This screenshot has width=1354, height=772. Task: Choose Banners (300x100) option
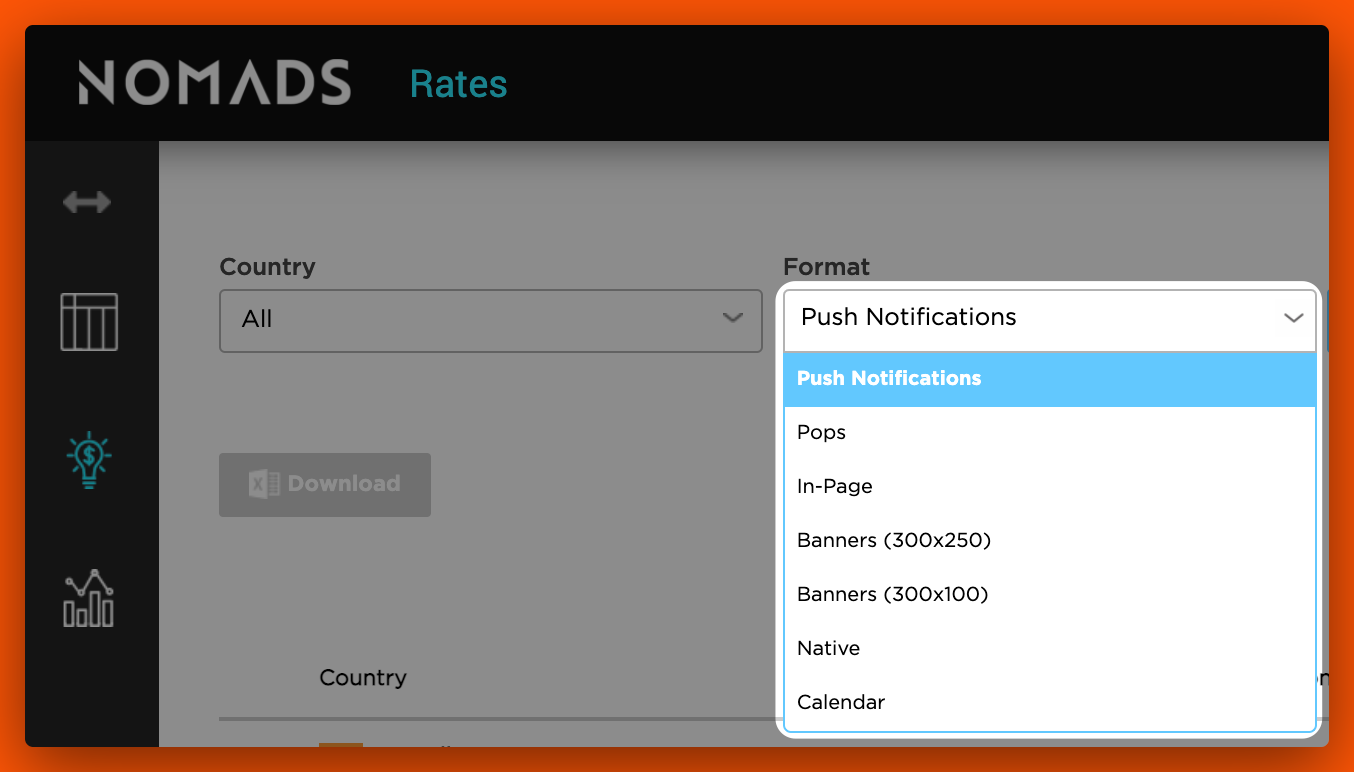click(1049, 595)
